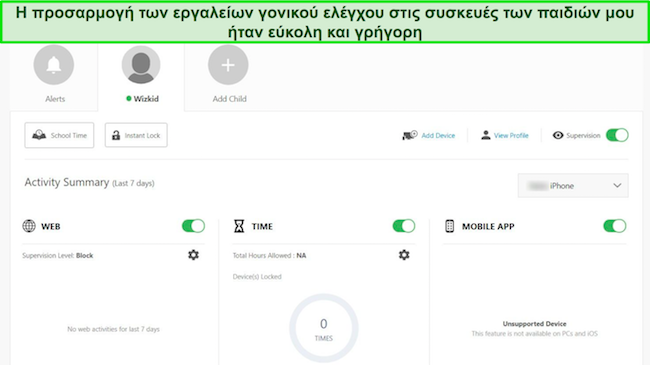Switch to the Alerts tab
Image resolution: width=650 pixels, height=365 pixels.
55,99
